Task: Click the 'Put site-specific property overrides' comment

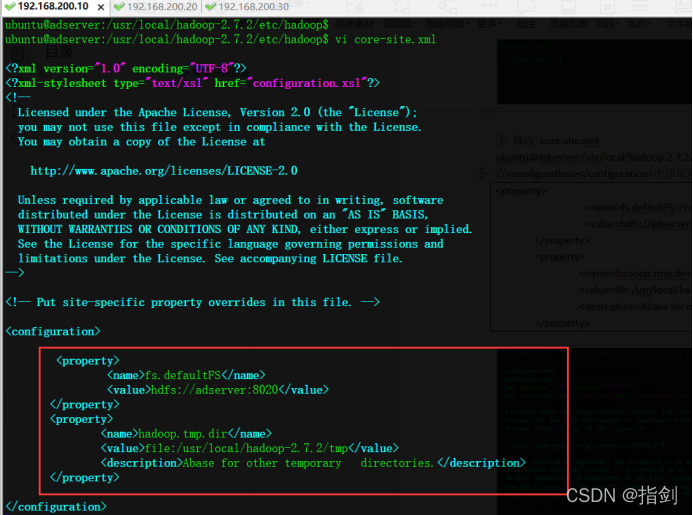Action: click(192, 302)
